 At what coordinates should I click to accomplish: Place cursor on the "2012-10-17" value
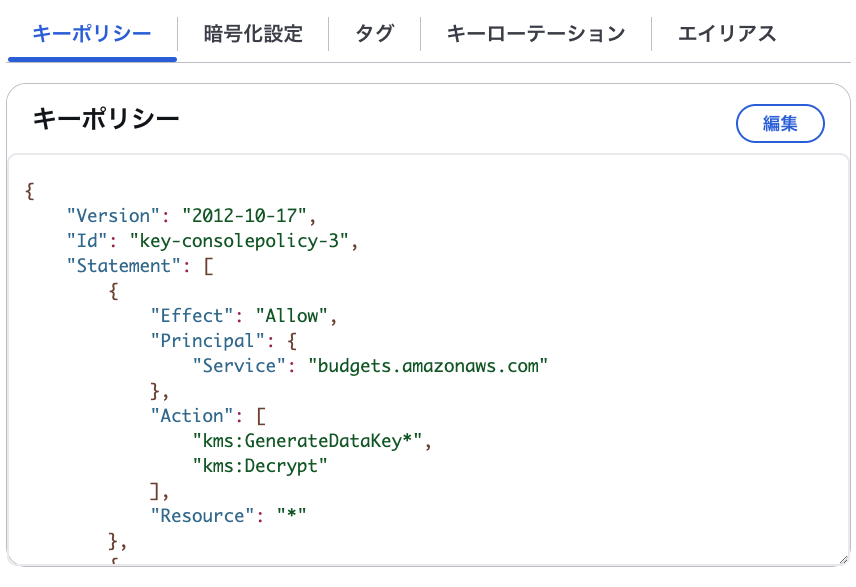click(248, 215)
